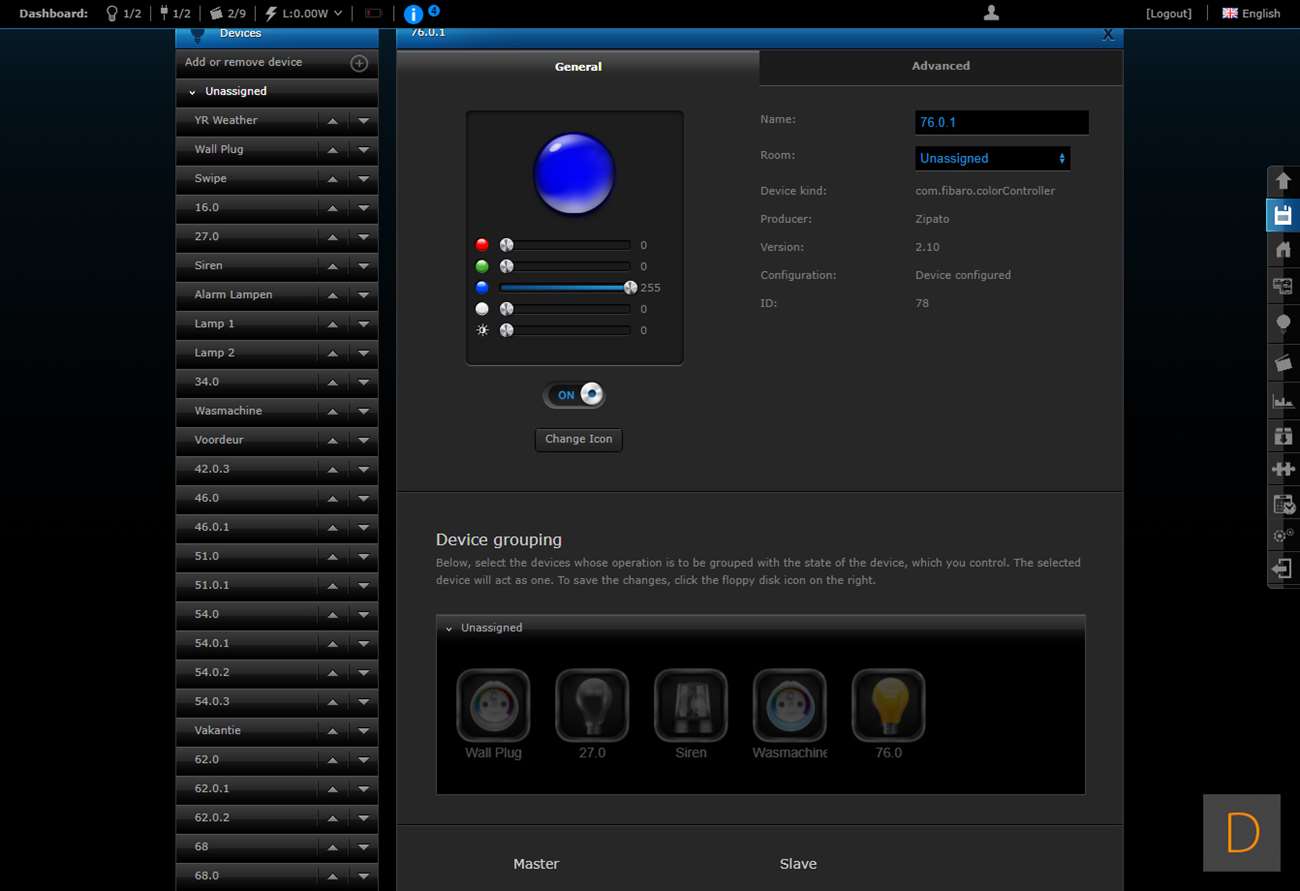Select Wall Plug in device grouping
The image size is (1300, 891).
point(493,705)
